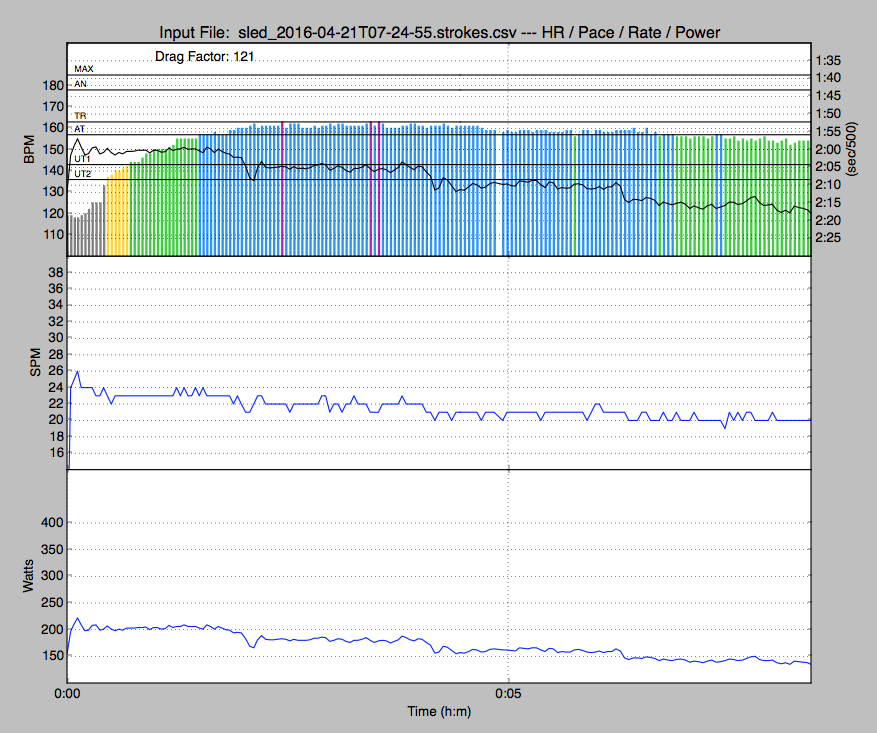
Task: Select the UT1 zone label
Action: tap(83, 159)
